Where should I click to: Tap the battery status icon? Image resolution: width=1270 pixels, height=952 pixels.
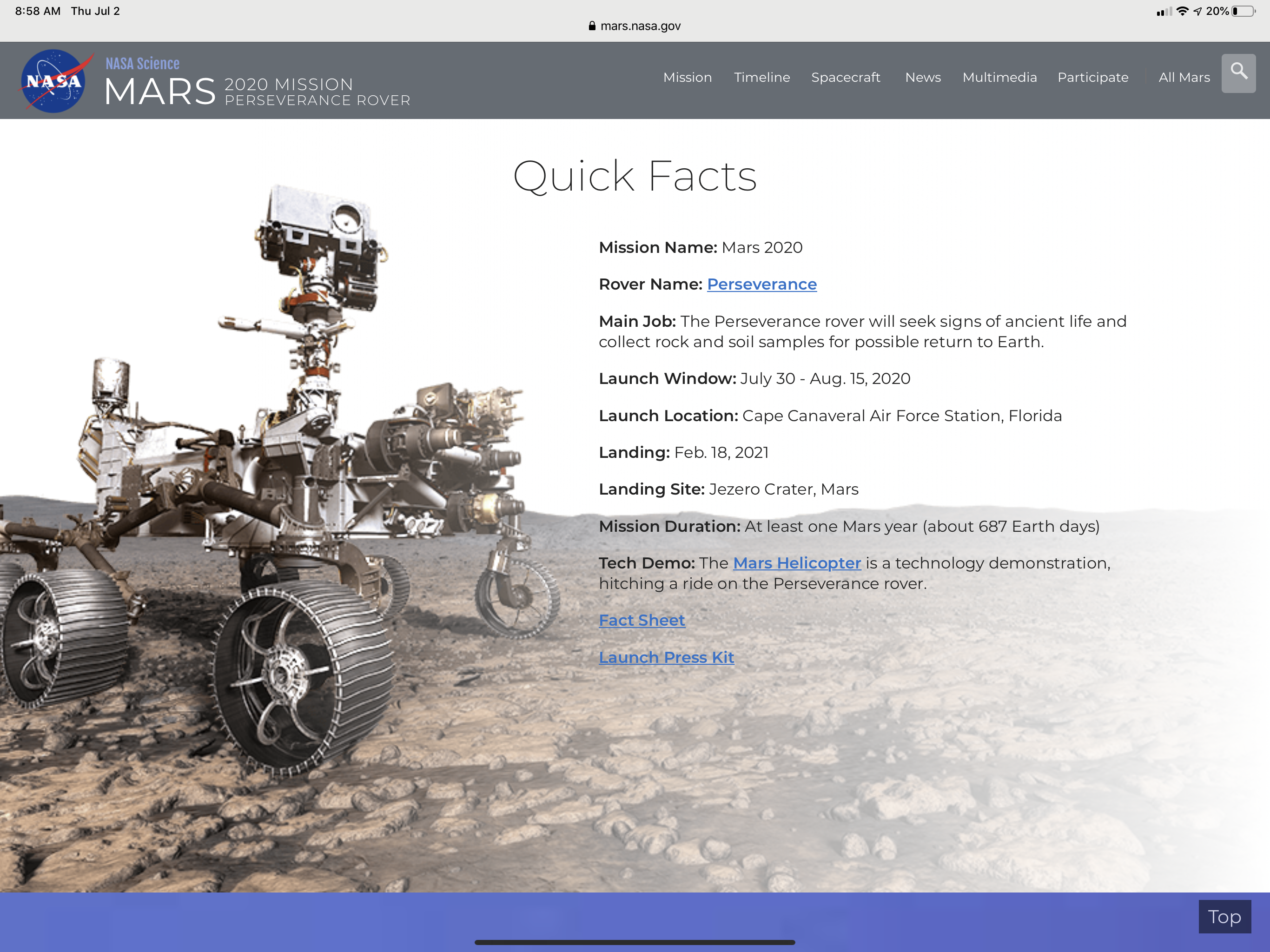point(1243,12)
